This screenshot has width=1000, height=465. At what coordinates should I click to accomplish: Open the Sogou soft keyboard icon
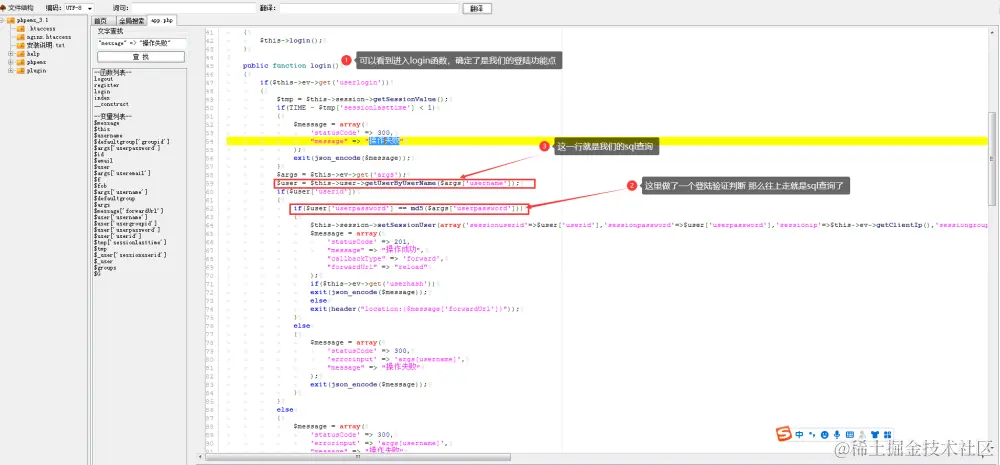tap(849, 434)
